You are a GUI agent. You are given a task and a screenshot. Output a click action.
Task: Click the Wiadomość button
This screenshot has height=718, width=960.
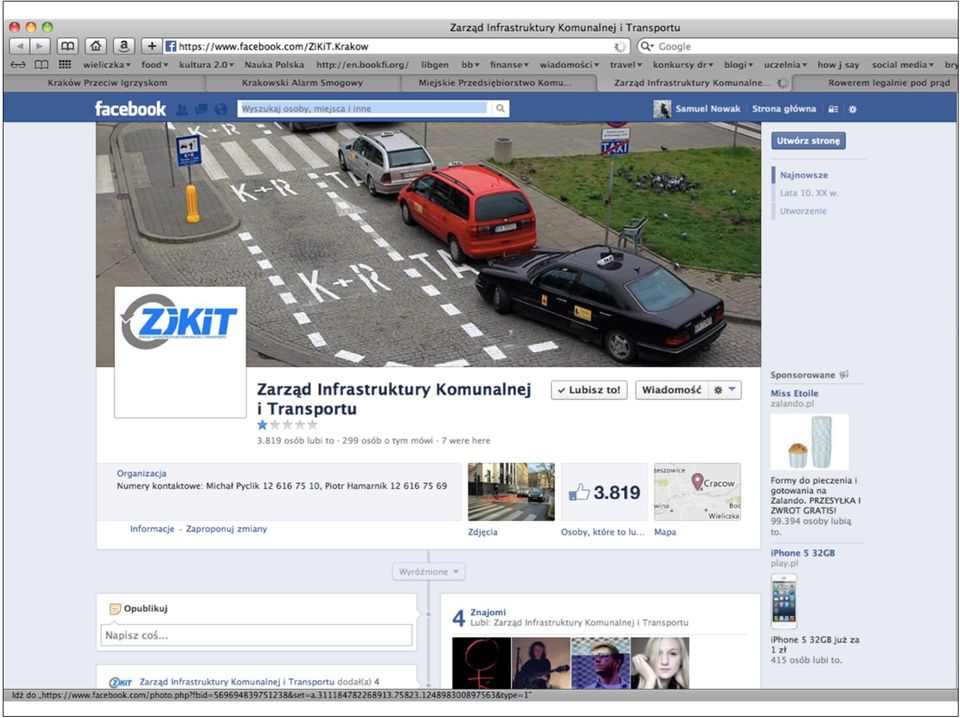coord(672,390)
